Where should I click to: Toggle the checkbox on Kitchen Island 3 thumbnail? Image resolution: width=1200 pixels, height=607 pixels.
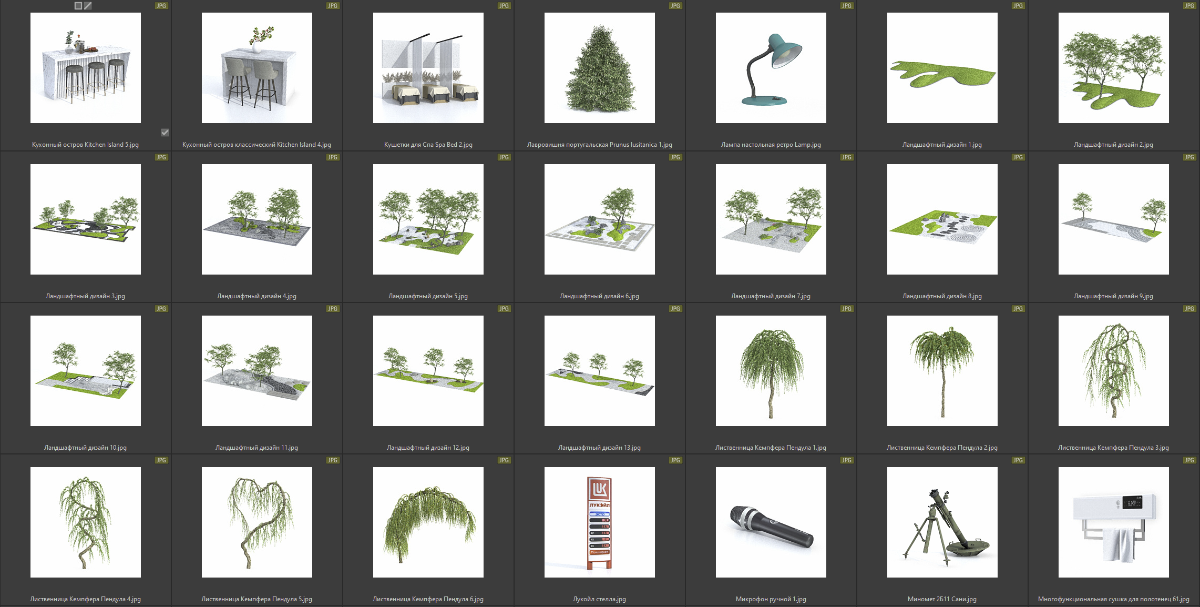coord(165,132)
